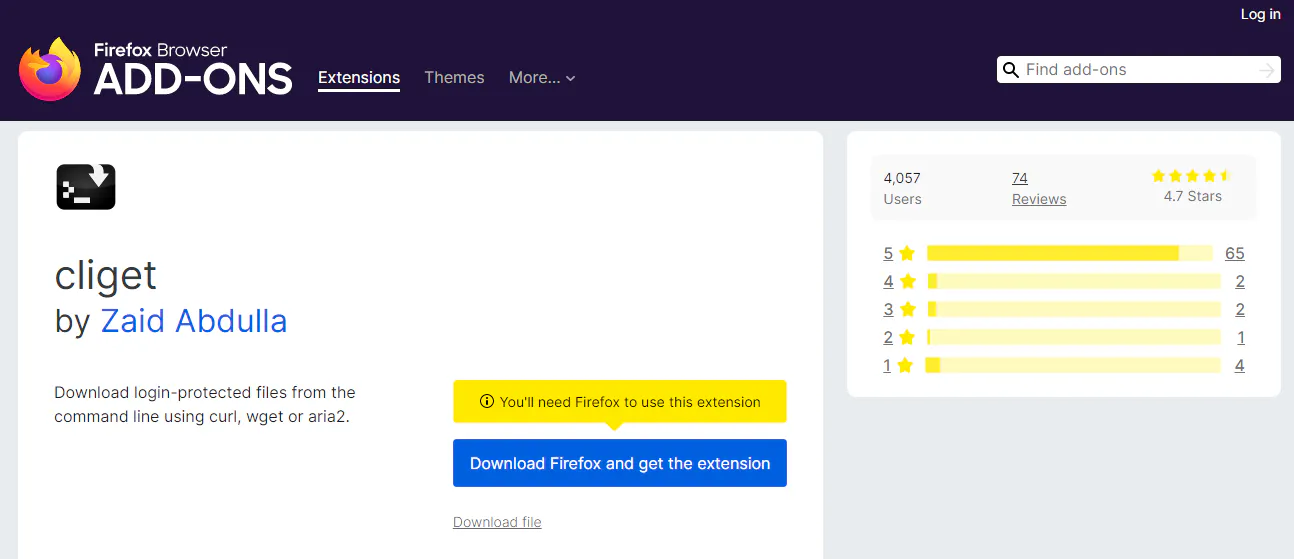Screen dimensions: 1294x559
Task: Click the Download file link
Action: pyautogui.click(x=497, y=522)
